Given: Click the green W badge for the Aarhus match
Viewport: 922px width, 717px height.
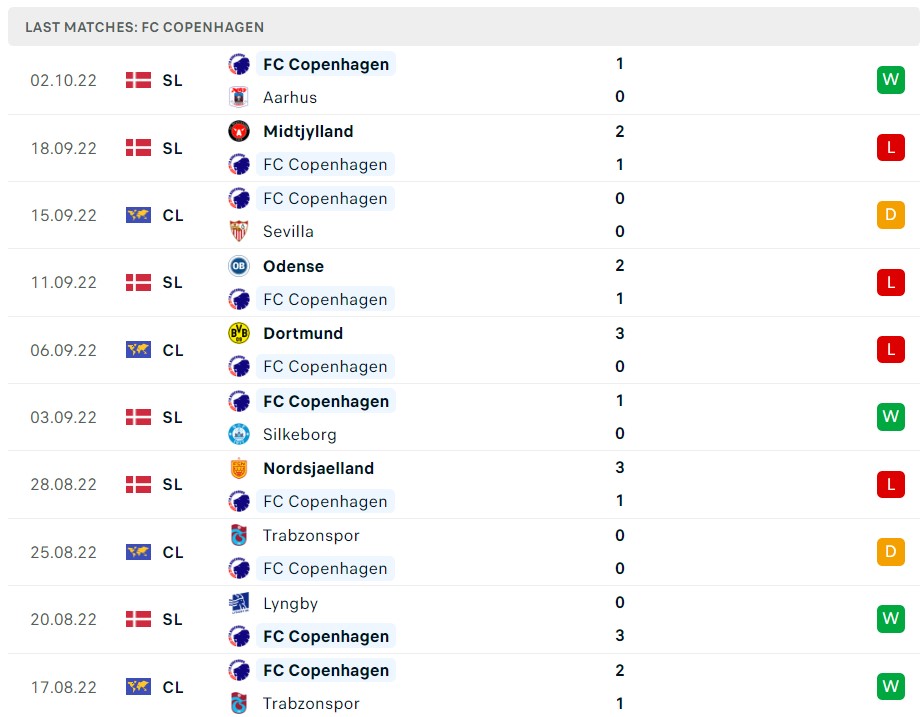Looking at the screenshot, I should pos(890,80).
